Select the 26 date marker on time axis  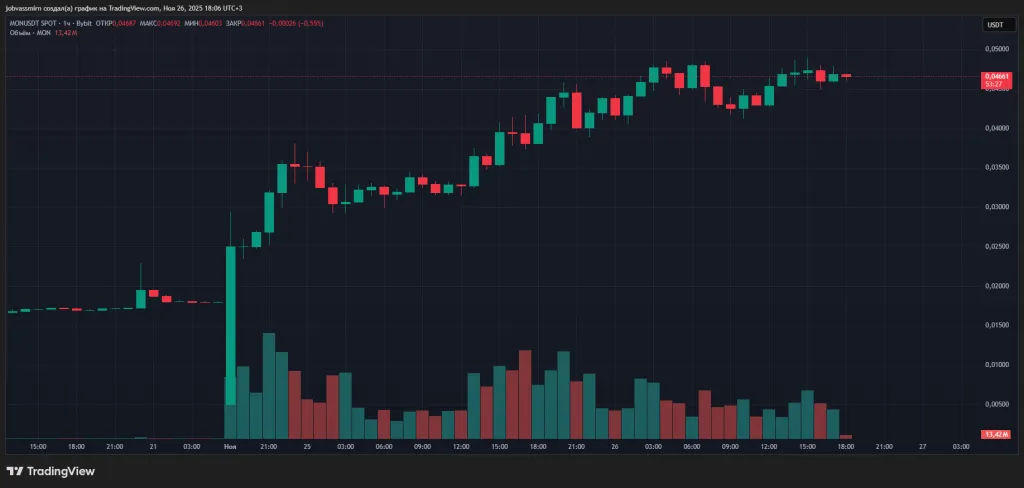tap(614, 446)
